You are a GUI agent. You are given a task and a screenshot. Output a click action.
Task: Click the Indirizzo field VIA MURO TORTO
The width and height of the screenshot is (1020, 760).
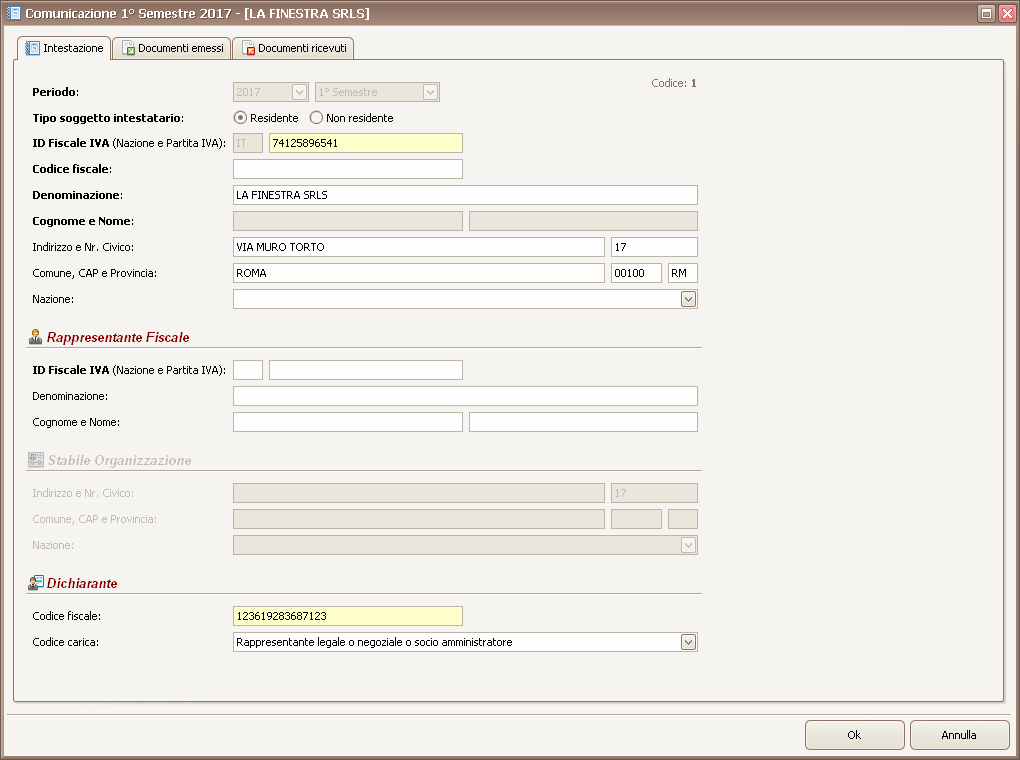coord(418,247)
